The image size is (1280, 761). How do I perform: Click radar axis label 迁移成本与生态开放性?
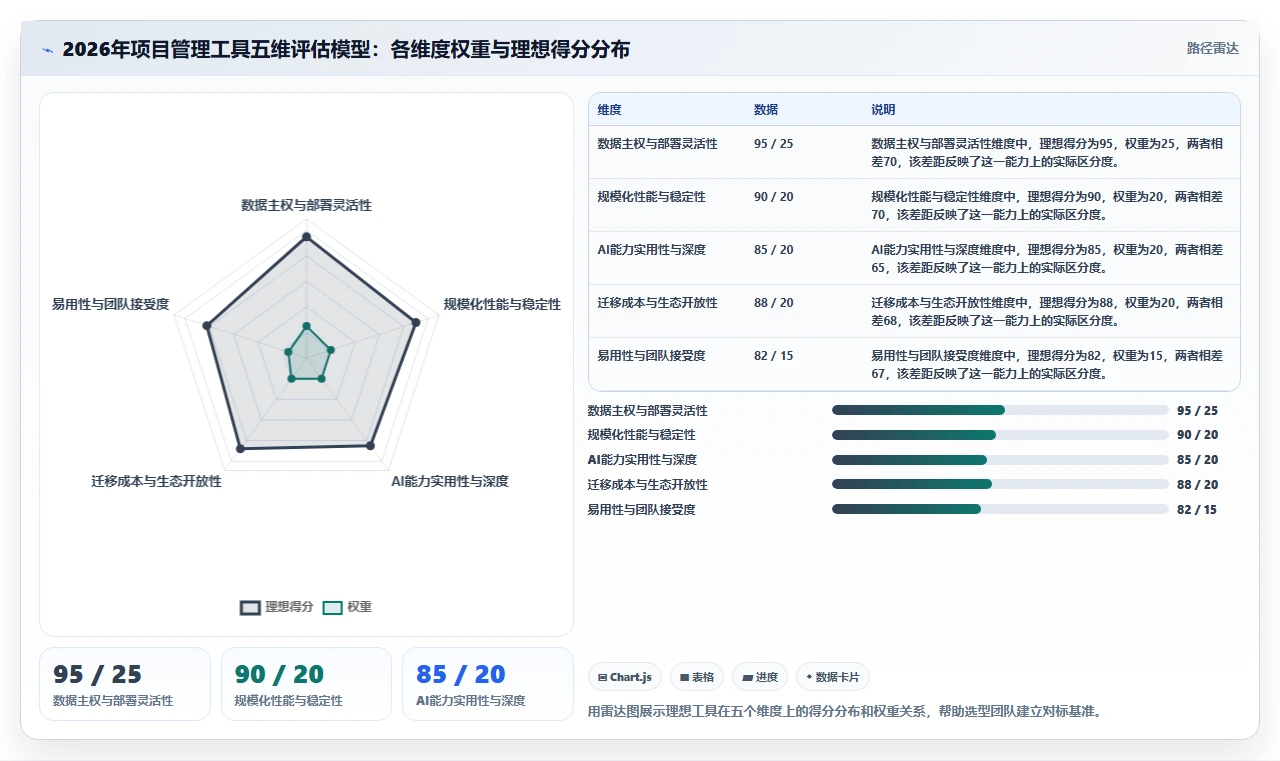tap(156, 481)
